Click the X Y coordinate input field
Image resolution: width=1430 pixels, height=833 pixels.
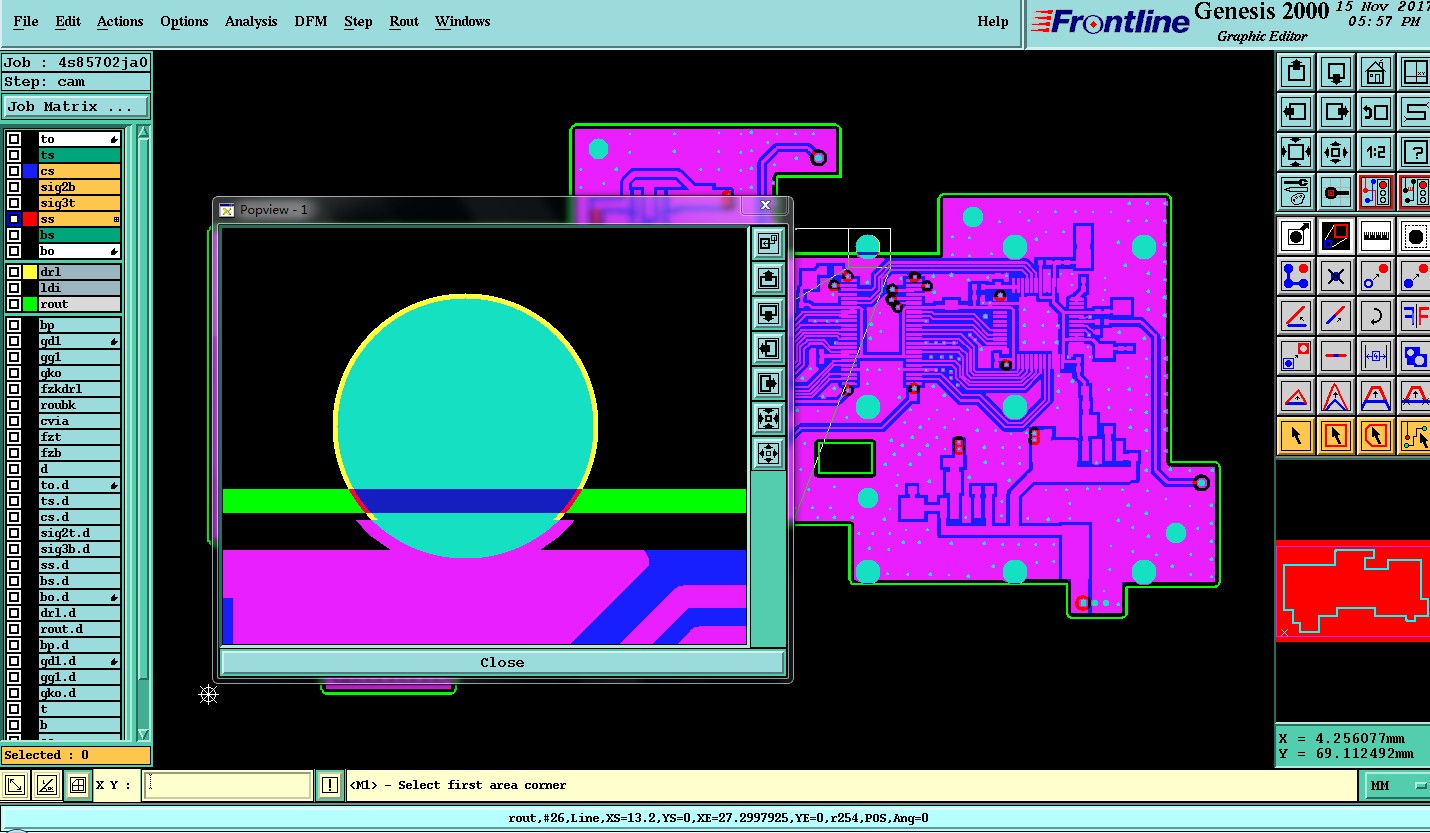click(227, 785)
